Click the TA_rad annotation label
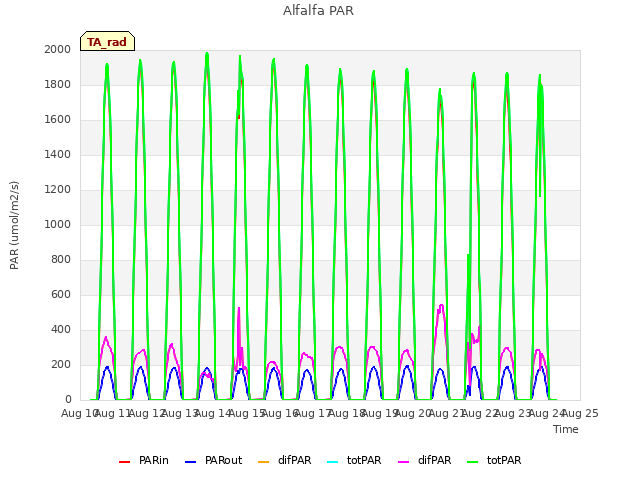Viewport: 640px width, 480px height. [107, 42]
